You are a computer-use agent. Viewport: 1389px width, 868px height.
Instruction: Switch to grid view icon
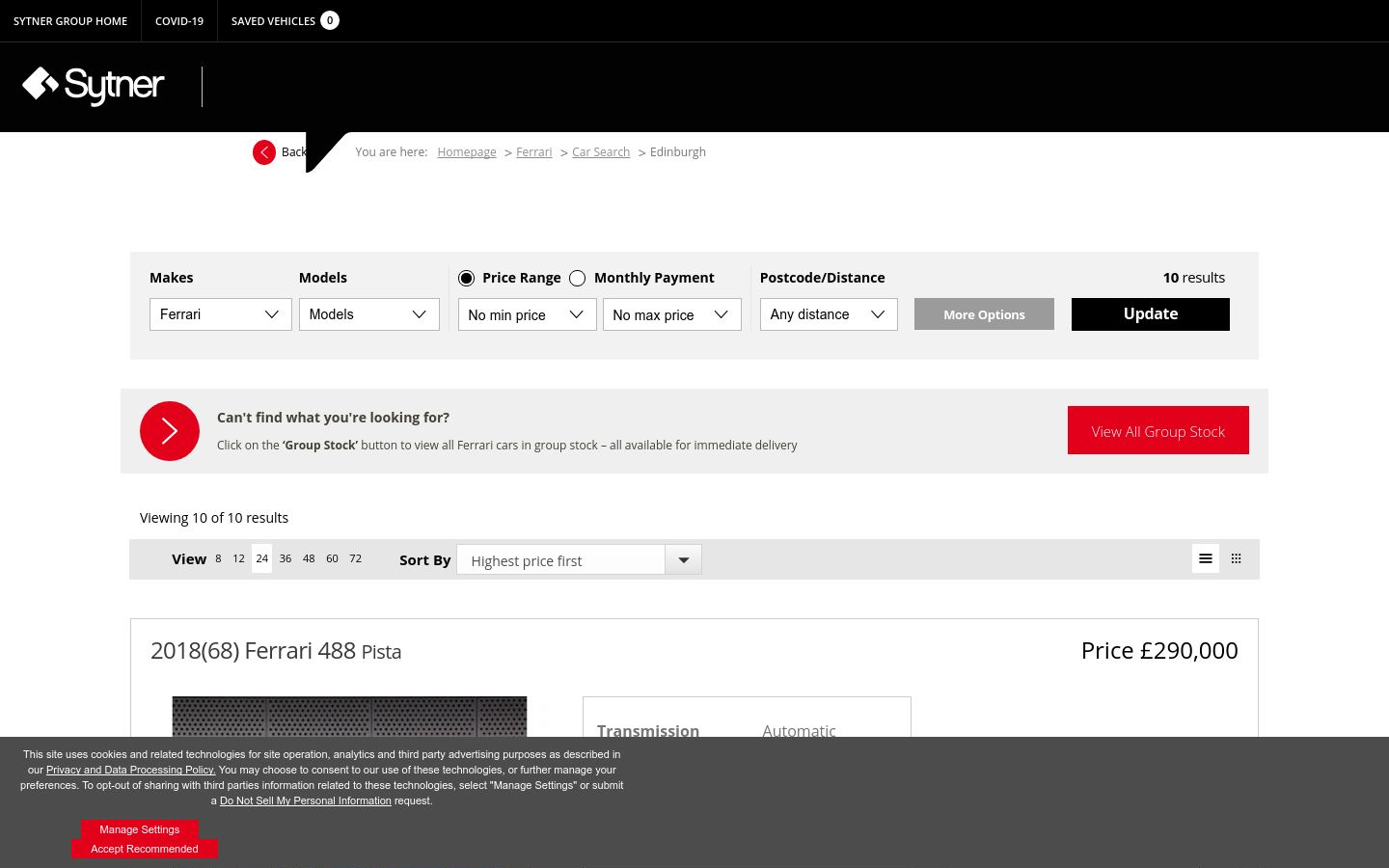pyautogui.click(x=1237, y=558)
